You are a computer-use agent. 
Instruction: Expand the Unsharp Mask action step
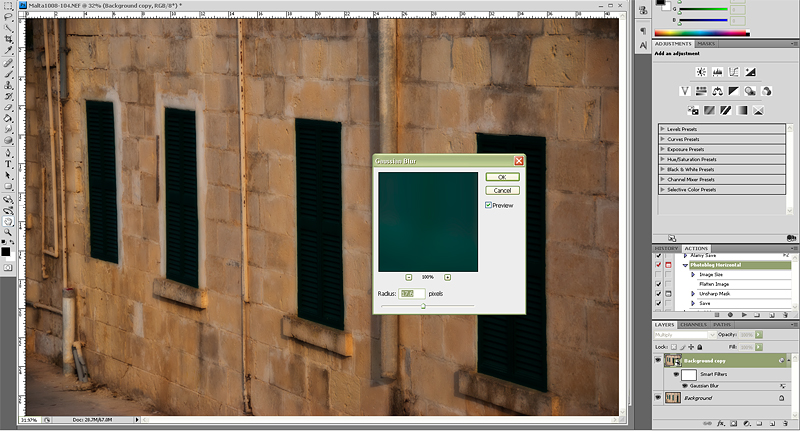[x=693, y=294]
